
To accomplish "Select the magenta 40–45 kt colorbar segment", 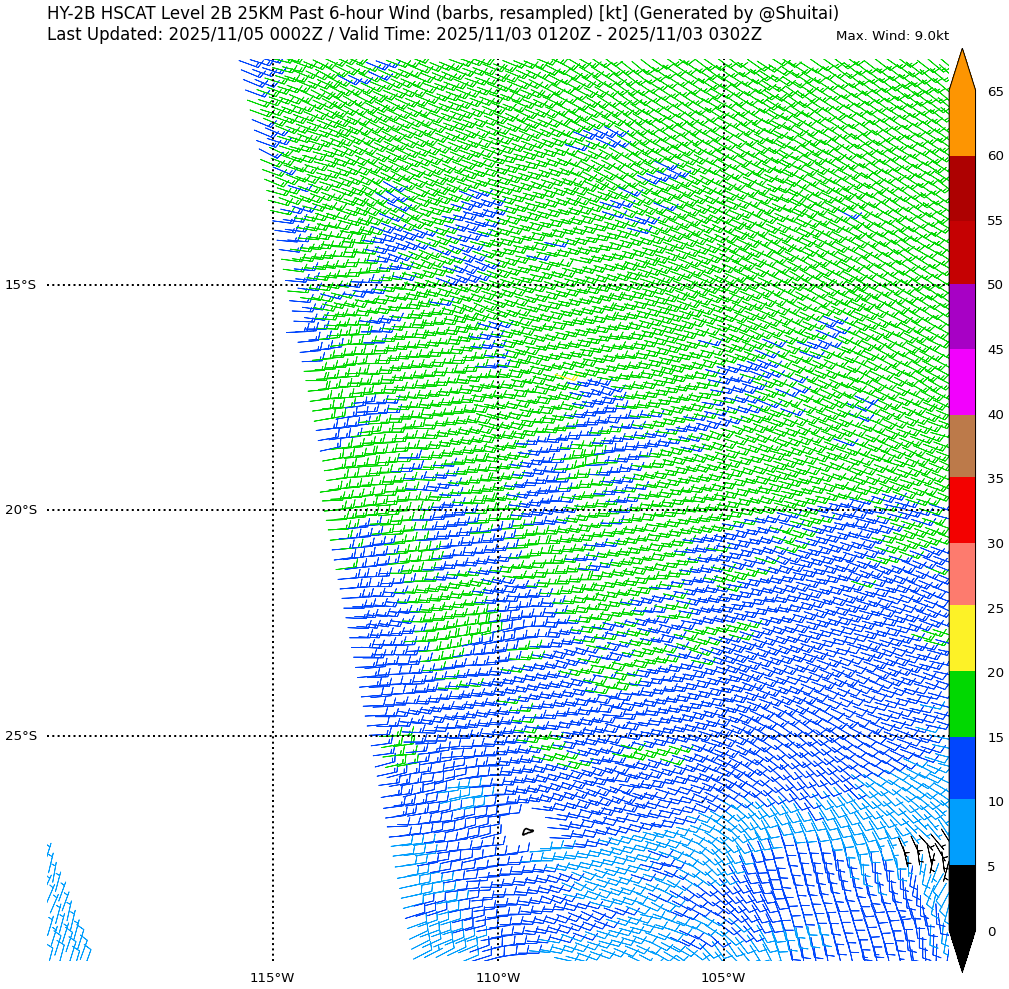I will tap(961, 382).
